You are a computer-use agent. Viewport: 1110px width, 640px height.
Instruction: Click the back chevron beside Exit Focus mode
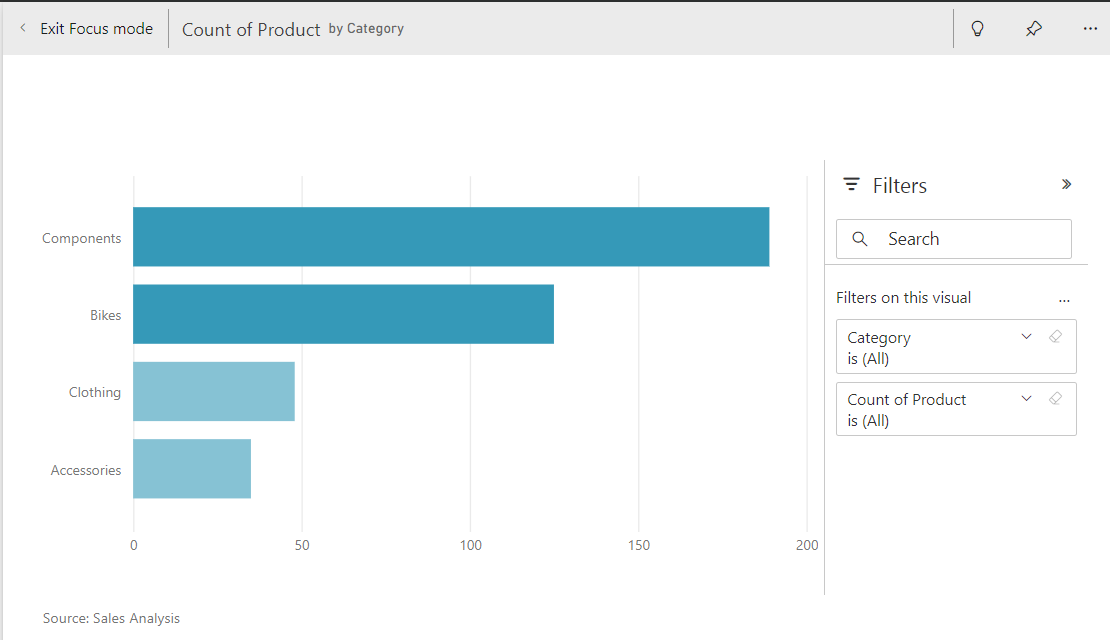click(x=23, y=28)
